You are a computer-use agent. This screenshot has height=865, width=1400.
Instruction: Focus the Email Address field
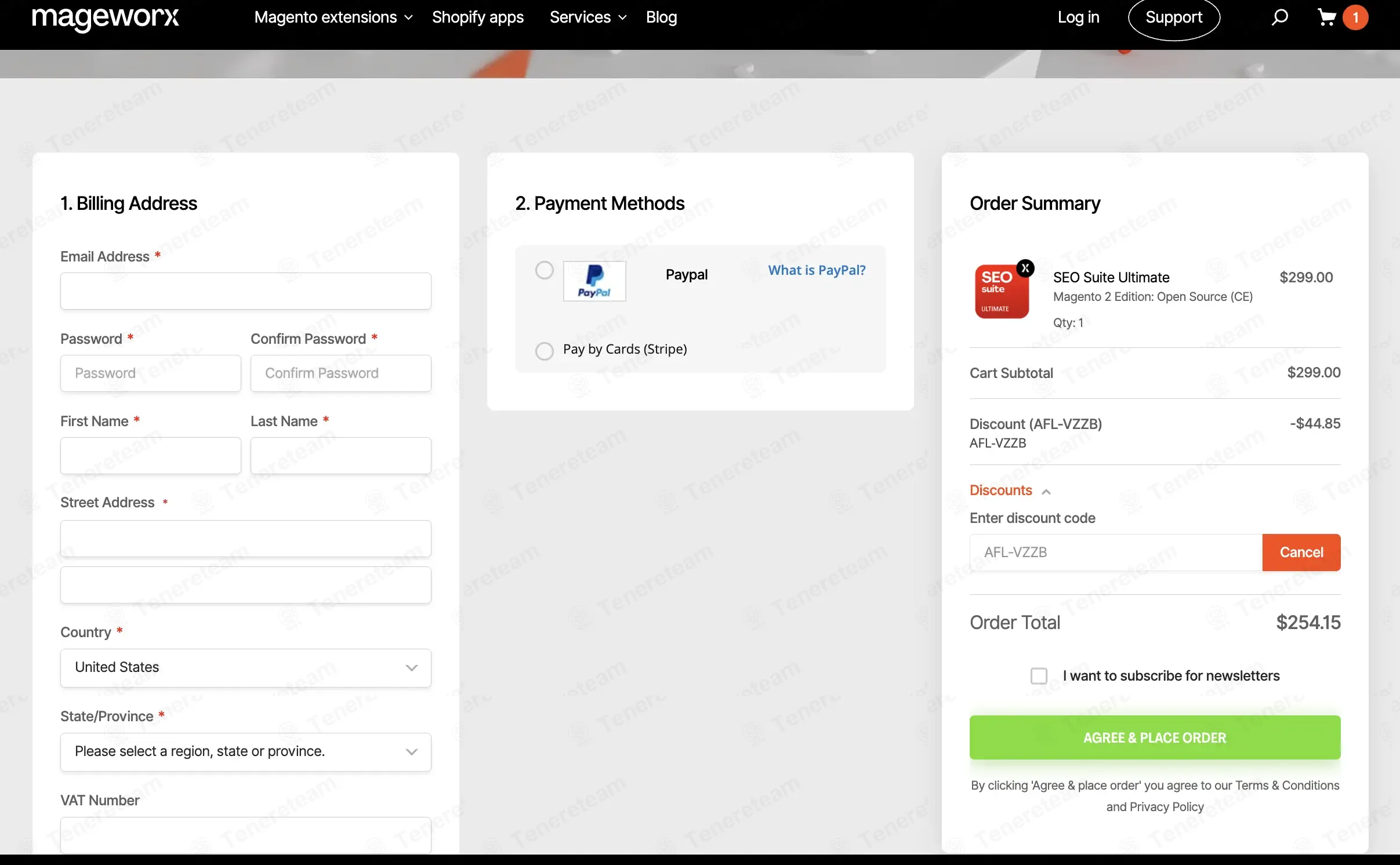246,291
